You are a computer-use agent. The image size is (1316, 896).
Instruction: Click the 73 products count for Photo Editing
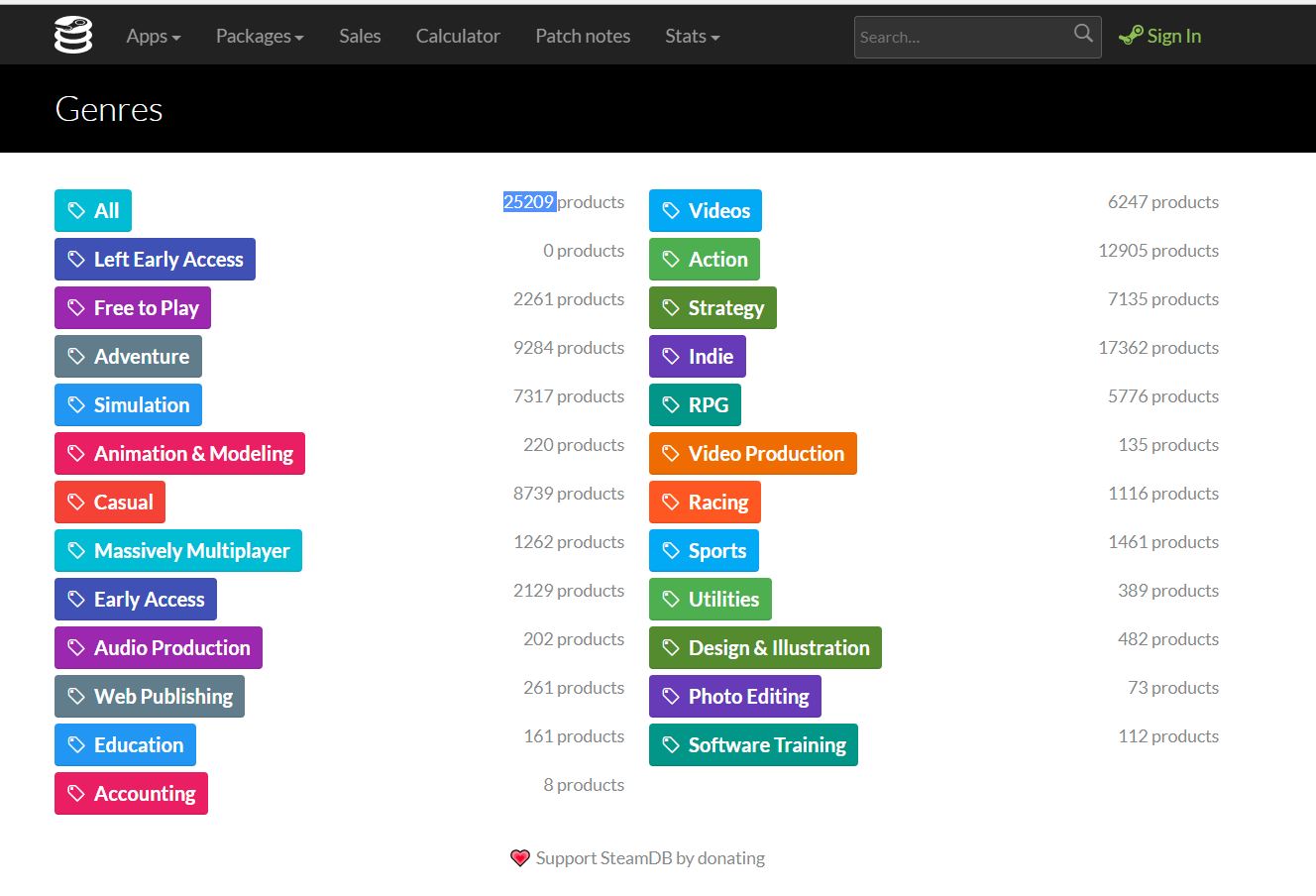pos(1173,687)
